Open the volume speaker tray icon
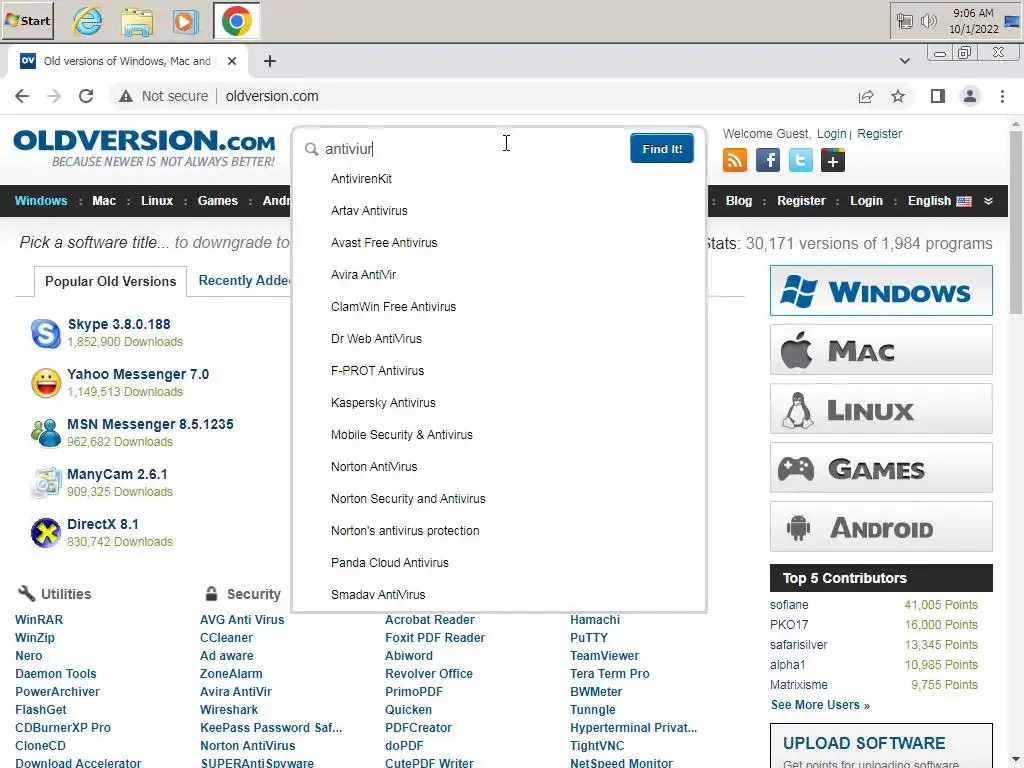This screenshot has height=768, width=1024. pos(929,22)
